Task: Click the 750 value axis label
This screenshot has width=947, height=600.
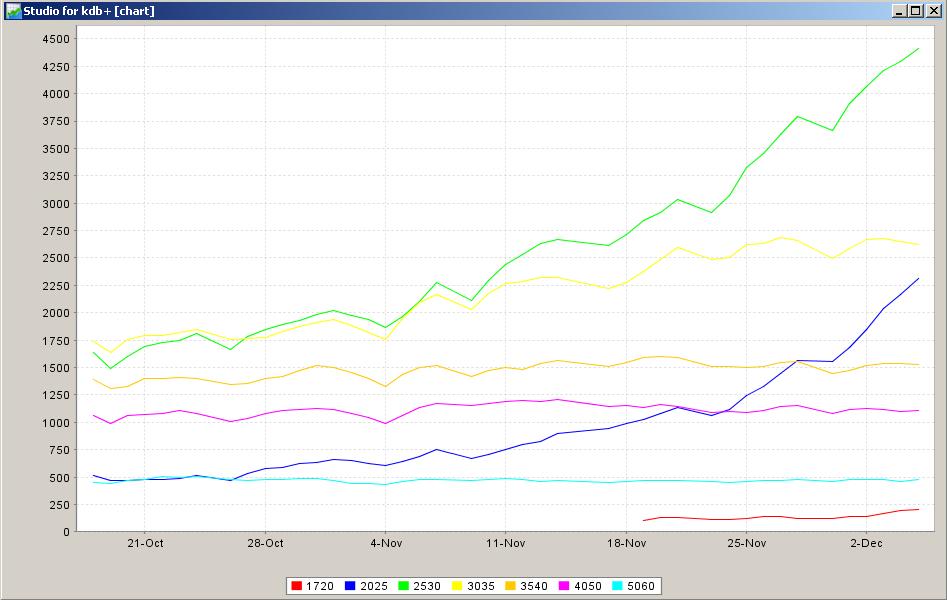Action: click(59, 450)
